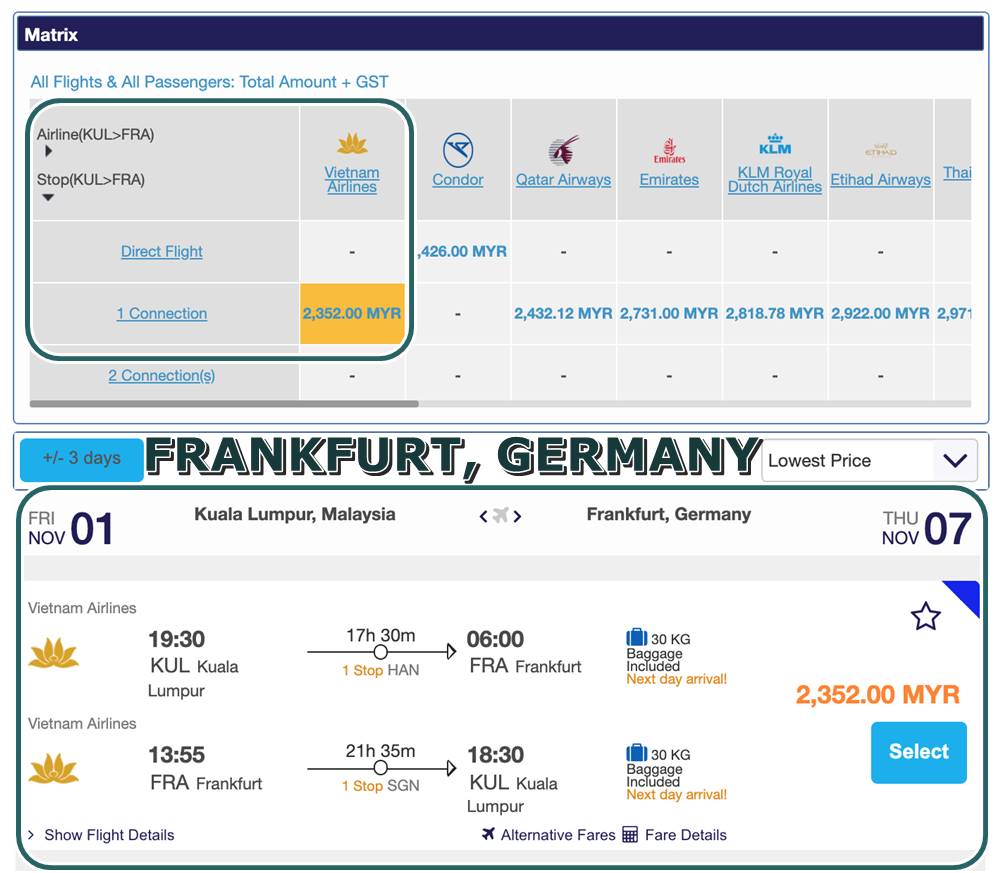Click the matrix horizontal scrollbar
Image resolution: width=1000 pixels, height=873 pixels.
coord(224,404)
